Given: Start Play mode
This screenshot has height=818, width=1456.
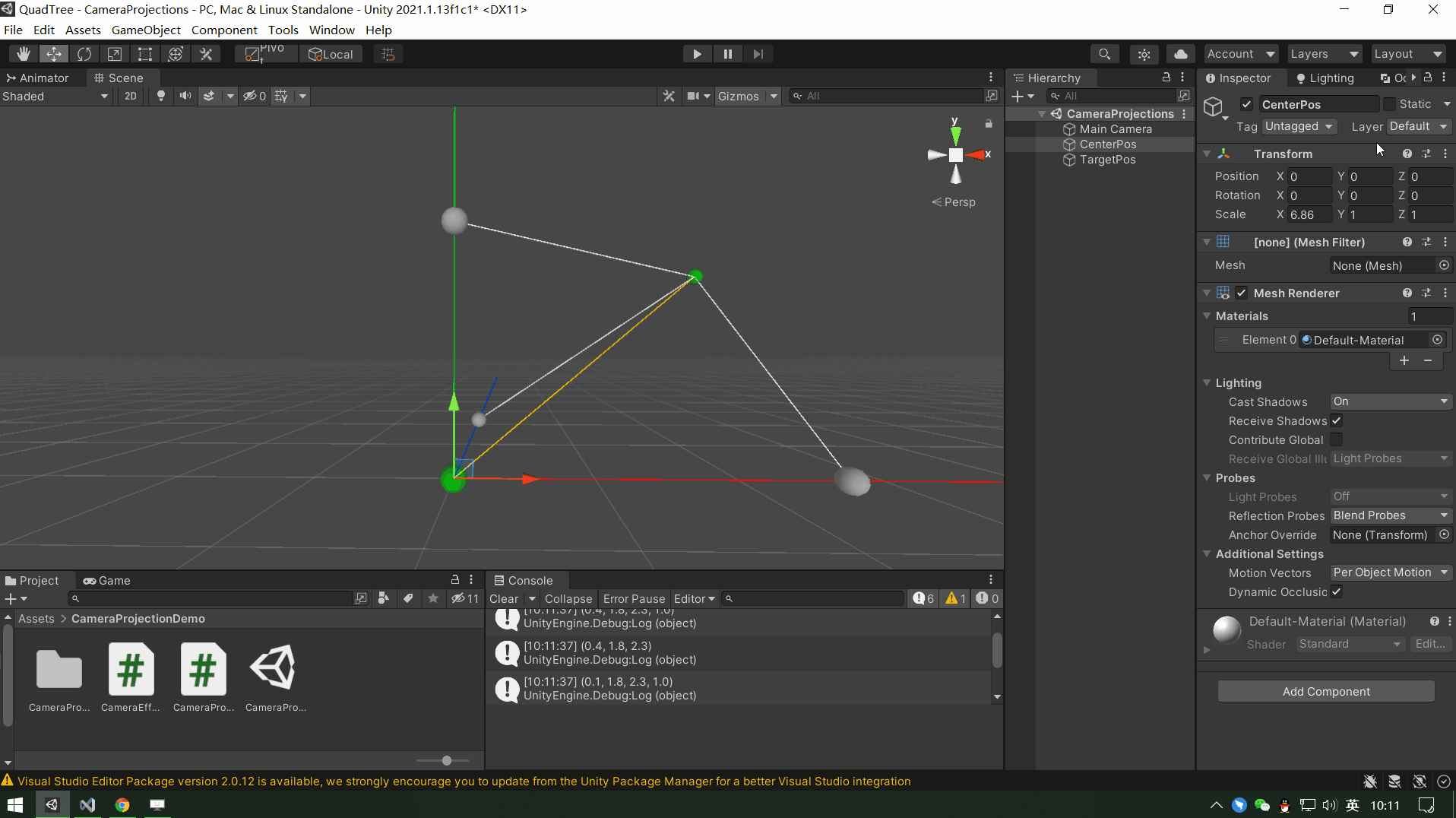Looking at the screenshot, I should [x=697, y=54].
